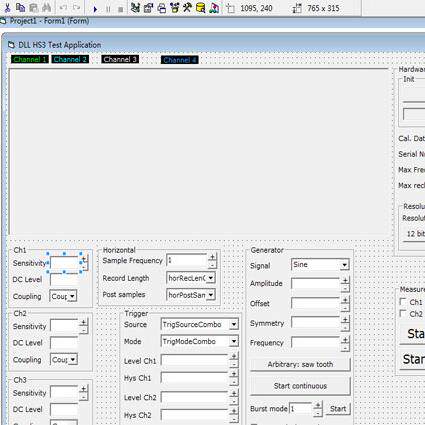Click the Symmetry input field
This screenshot has height=425, width=425.
[316, 323]
